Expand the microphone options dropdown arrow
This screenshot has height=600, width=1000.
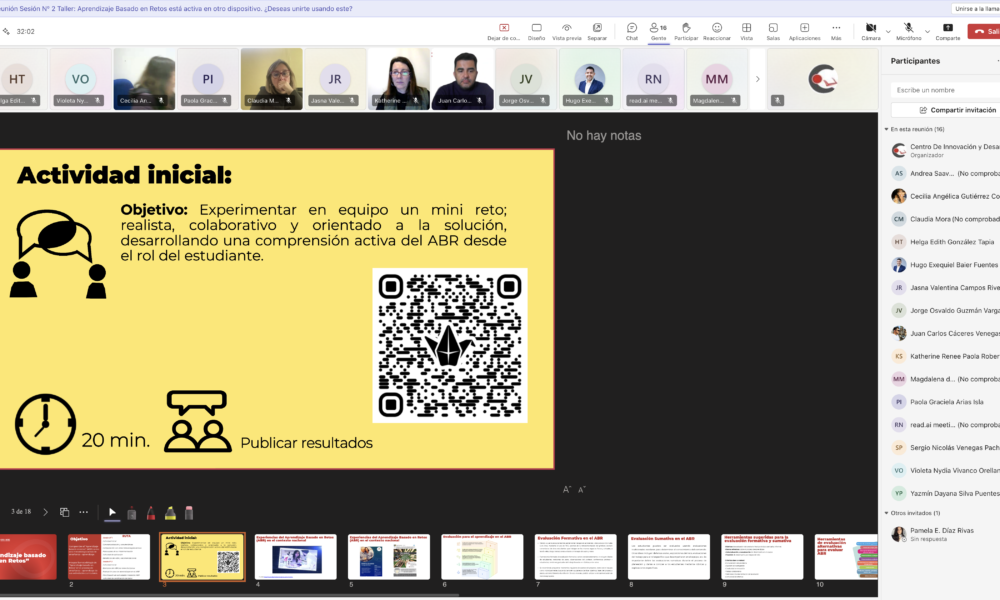tap(927, 31)
